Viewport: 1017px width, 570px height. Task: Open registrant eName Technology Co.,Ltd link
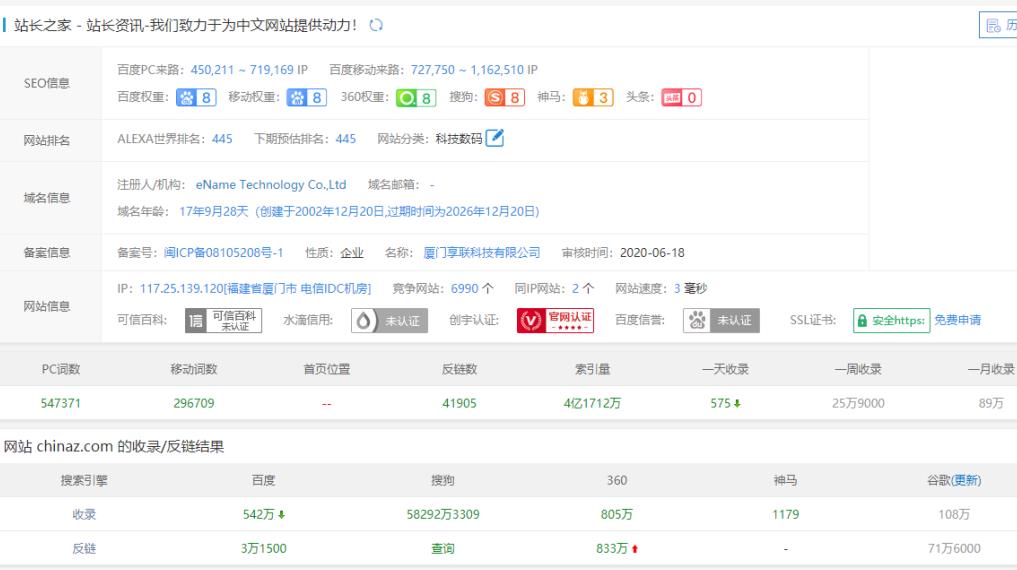[x=271, y=185]
